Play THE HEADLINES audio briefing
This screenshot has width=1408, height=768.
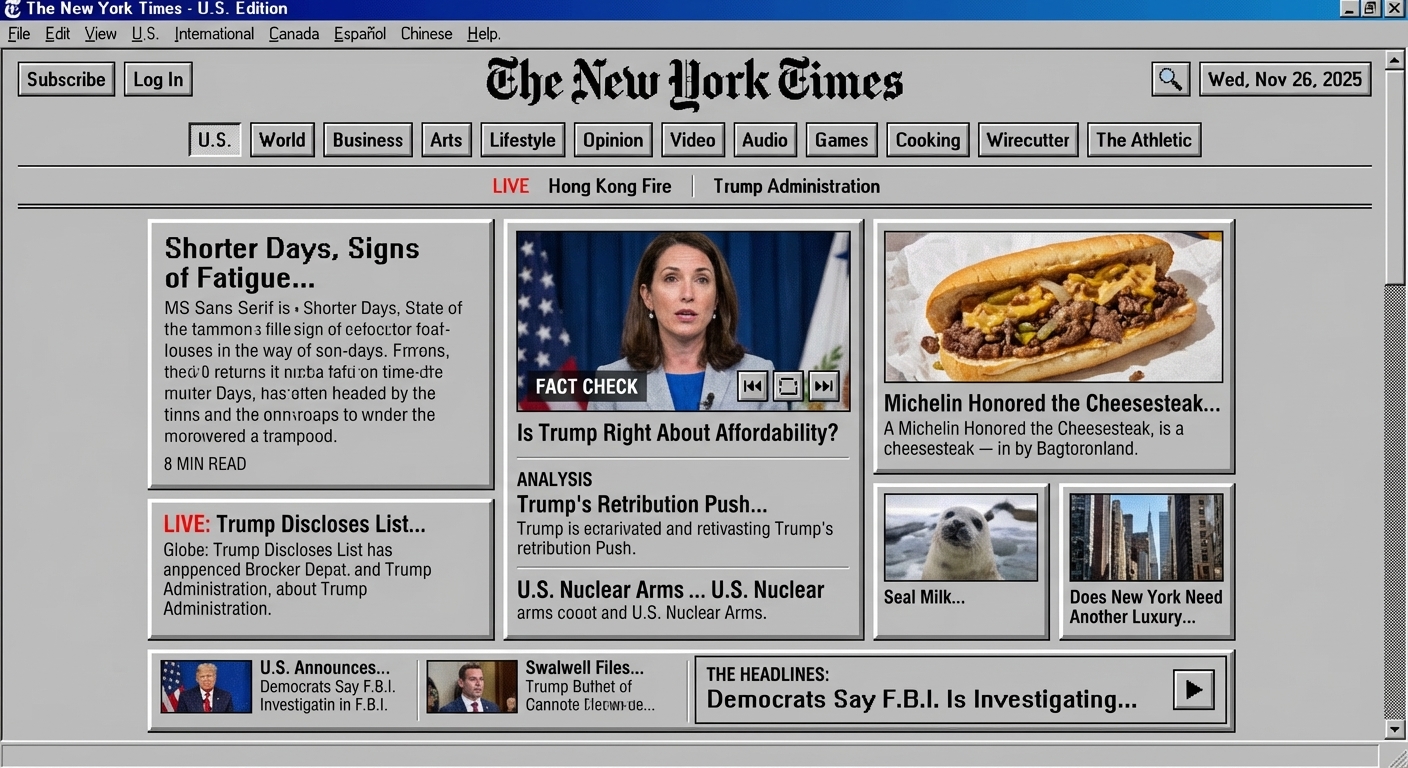tap(1192, 689)
